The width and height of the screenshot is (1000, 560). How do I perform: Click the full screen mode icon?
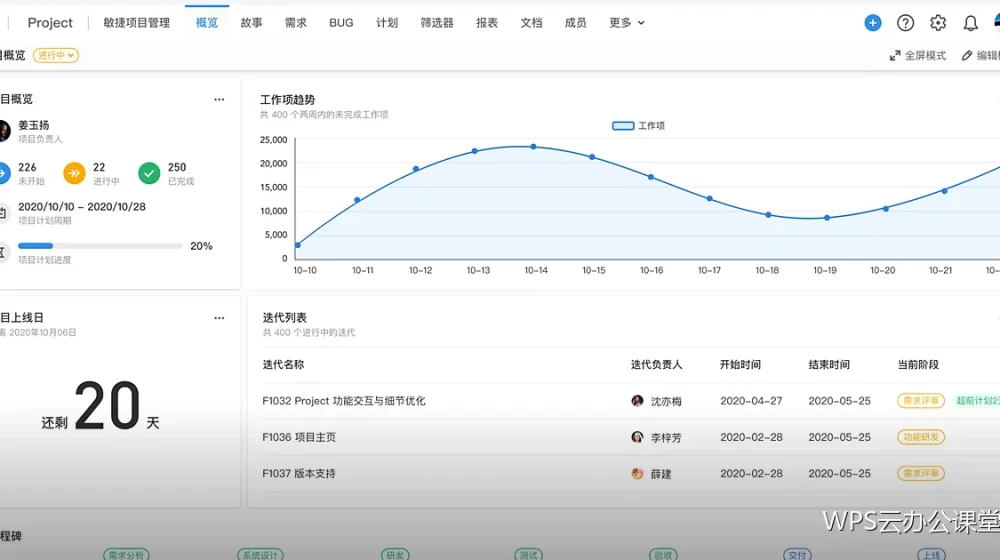pyautogui.click(x=895, y=56)
